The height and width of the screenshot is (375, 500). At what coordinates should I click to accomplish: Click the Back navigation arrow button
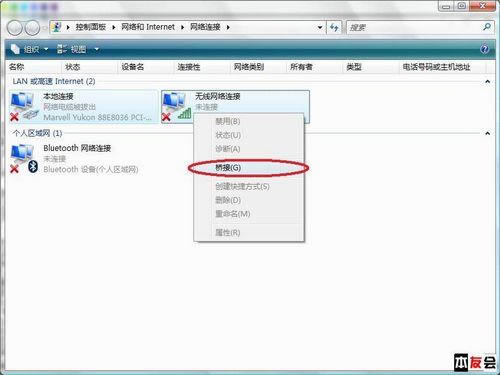coord(15,28)
